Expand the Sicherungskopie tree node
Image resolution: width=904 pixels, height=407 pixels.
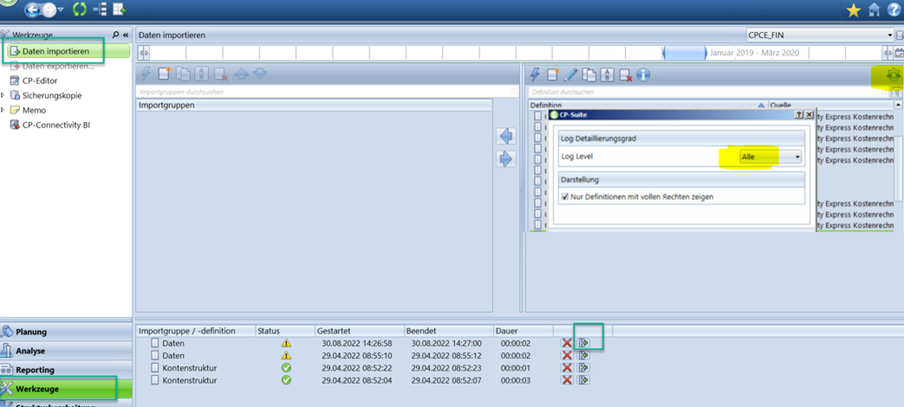tap(4, 96)
